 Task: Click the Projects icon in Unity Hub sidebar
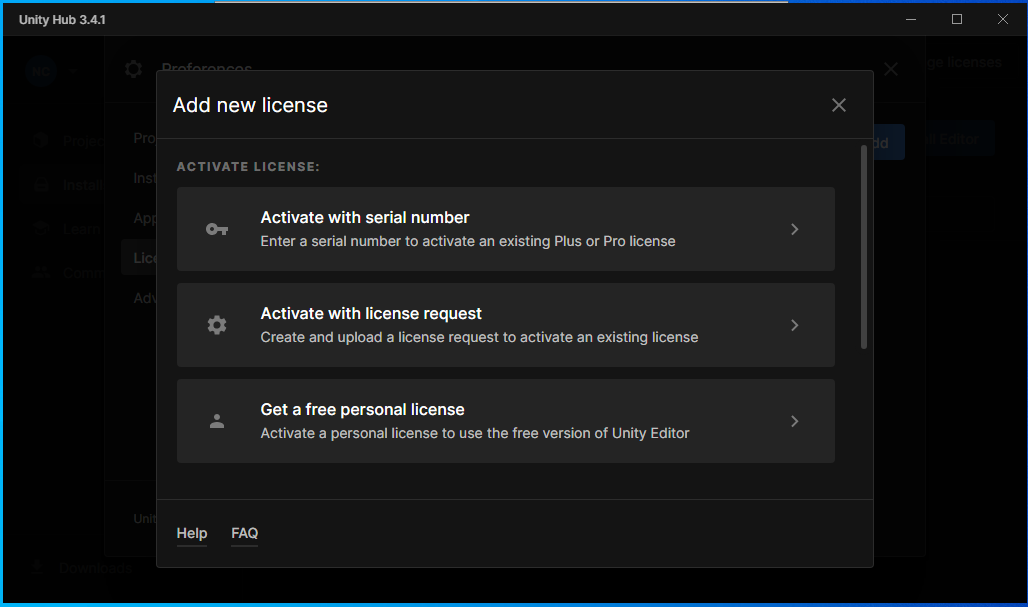[41, 140]
